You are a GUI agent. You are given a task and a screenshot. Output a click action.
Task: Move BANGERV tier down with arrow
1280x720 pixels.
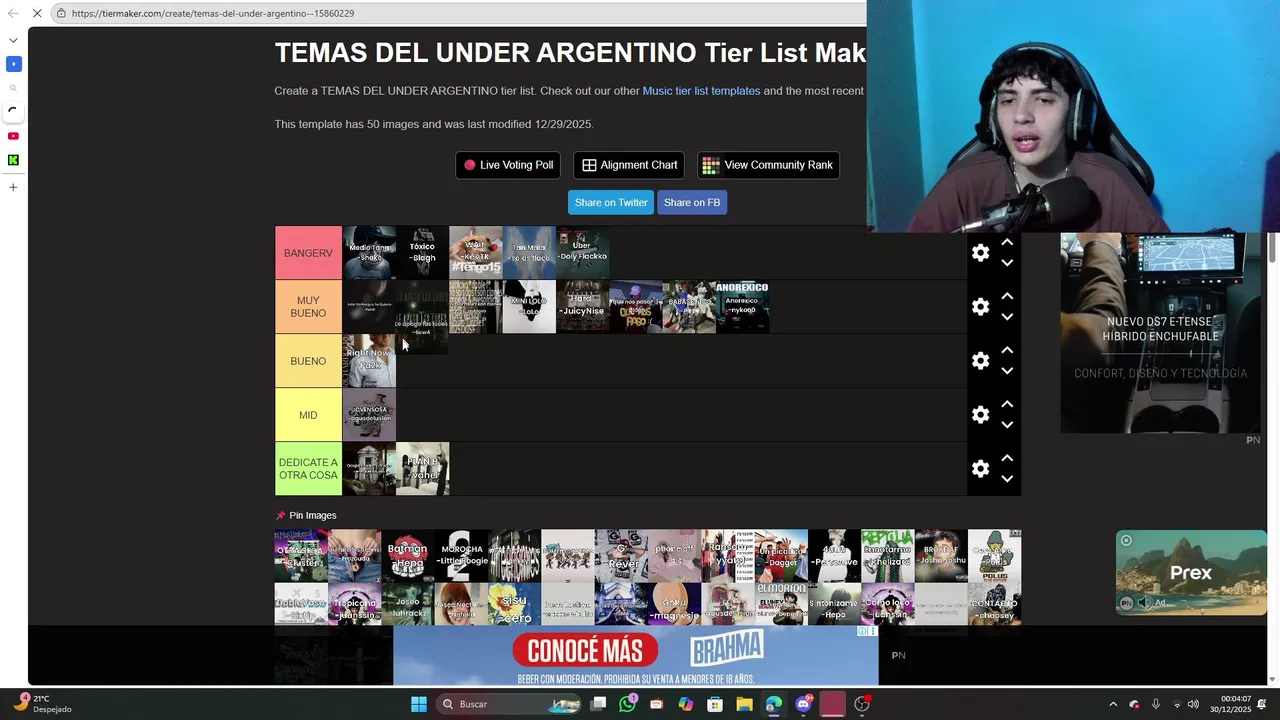point(1007,263)
